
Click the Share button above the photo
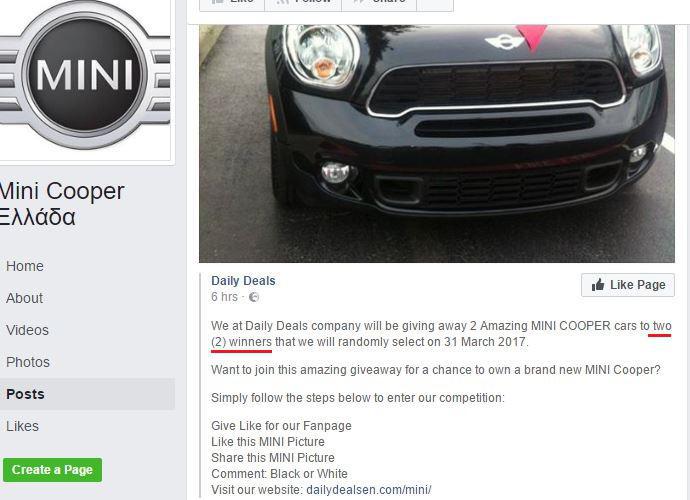point(379,4)
